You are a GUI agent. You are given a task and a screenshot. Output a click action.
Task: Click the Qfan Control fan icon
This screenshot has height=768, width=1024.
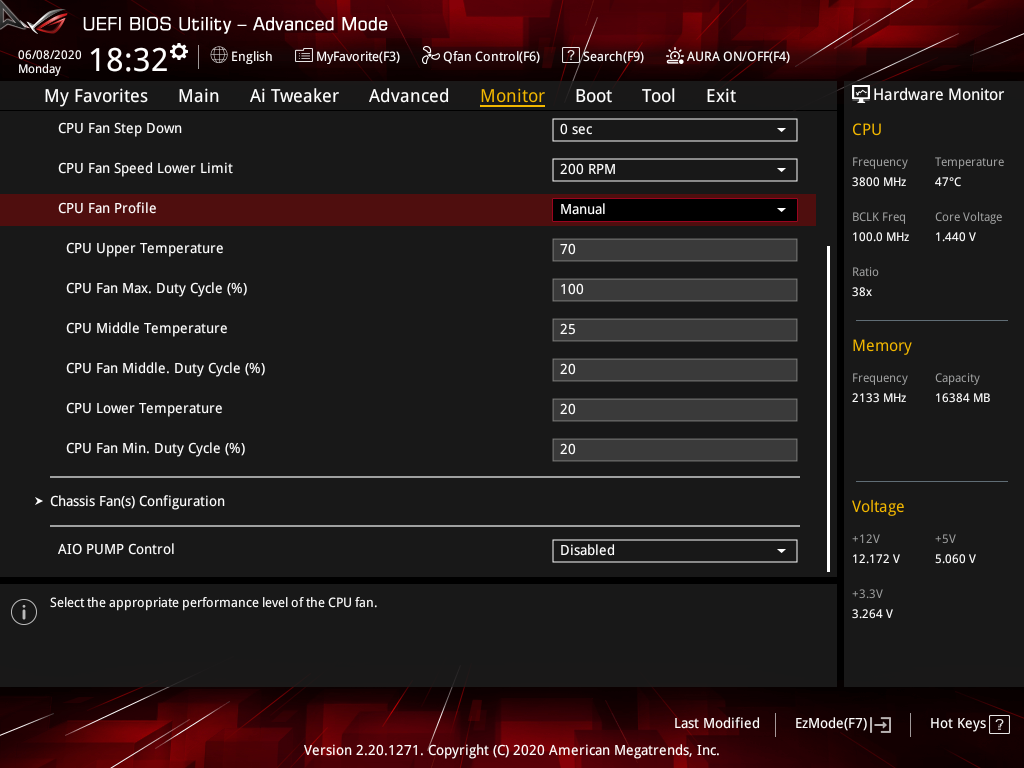coord(430,56)
